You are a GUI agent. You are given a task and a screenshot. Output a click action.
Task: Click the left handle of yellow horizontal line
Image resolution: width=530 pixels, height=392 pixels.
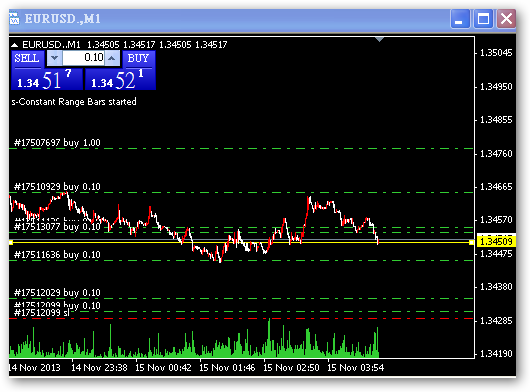[11, 242]
